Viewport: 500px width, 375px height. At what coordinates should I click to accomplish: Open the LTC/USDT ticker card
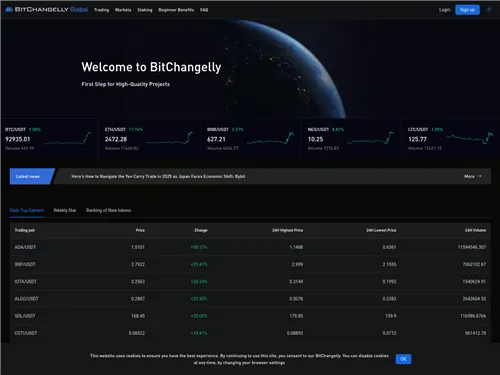click(451, 139)
